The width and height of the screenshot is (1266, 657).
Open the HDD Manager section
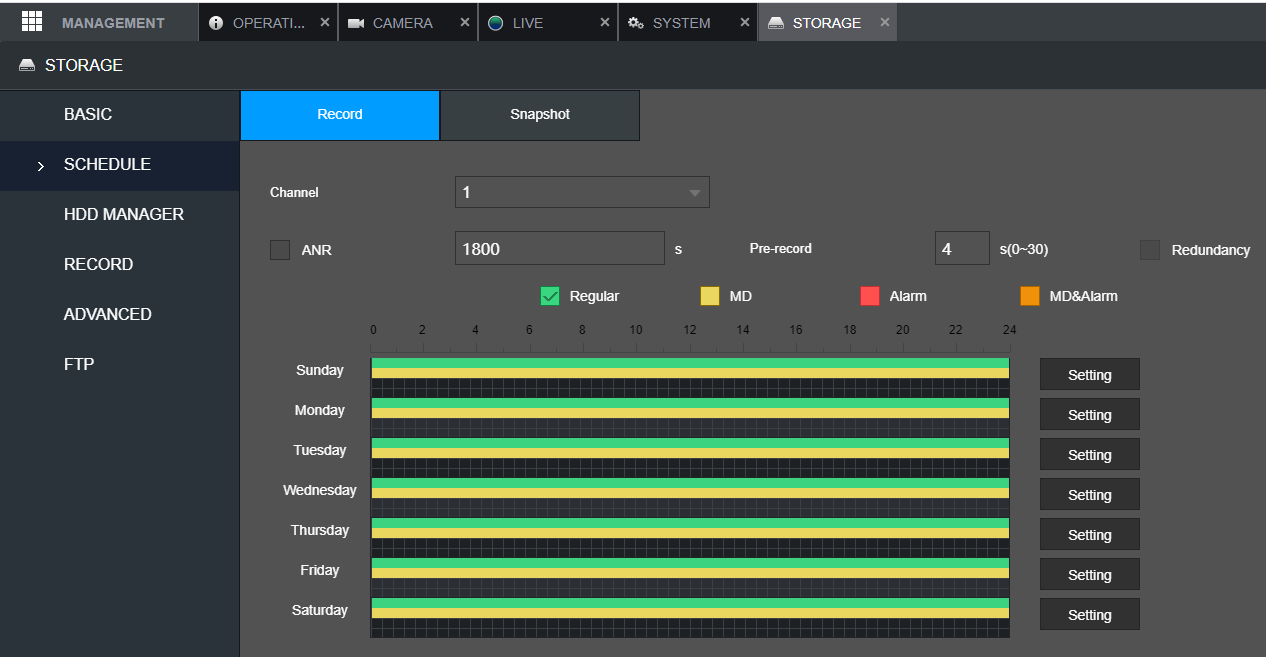pyautogui.click(x=120, y=215)
